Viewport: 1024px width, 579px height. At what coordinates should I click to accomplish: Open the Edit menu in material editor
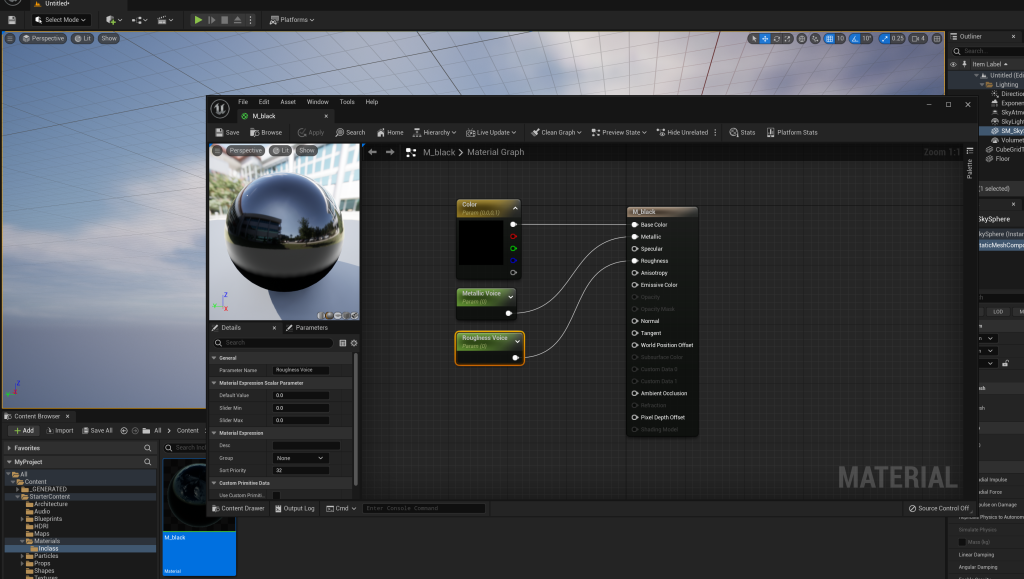pos(264,102)
